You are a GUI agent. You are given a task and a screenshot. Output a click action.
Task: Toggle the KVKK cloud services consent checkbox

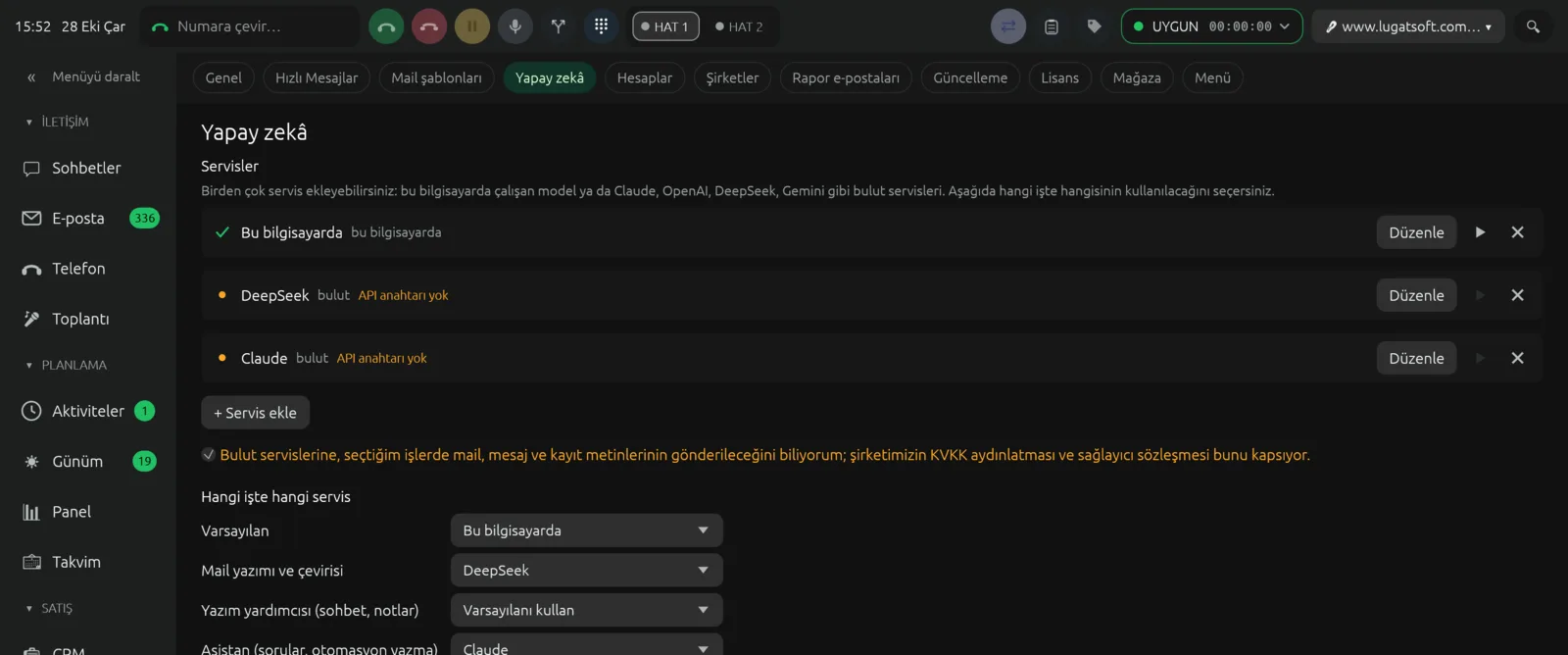point(209,454)
